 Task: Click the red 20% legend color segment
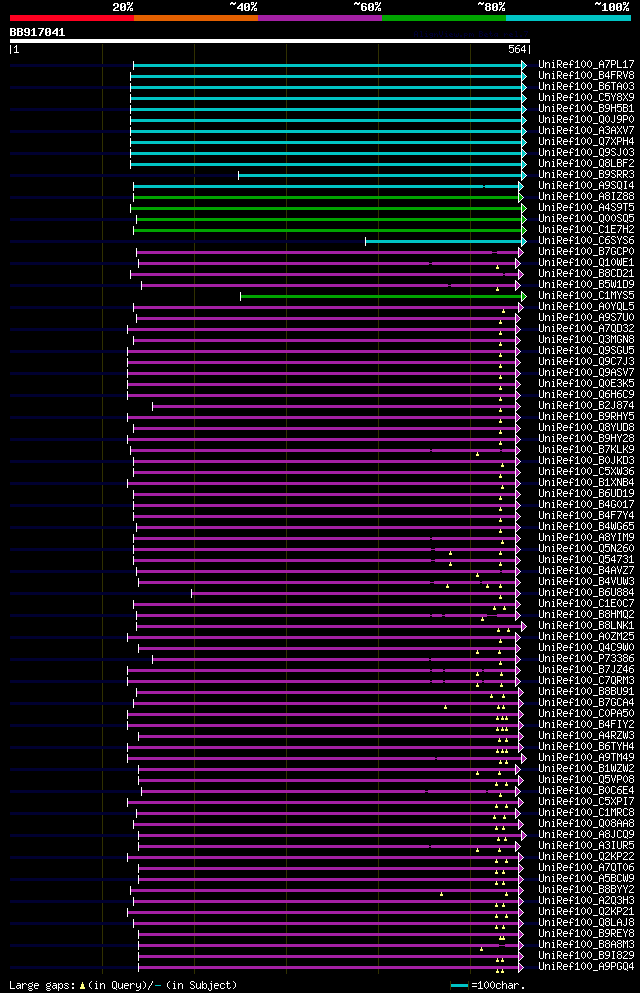72,18
